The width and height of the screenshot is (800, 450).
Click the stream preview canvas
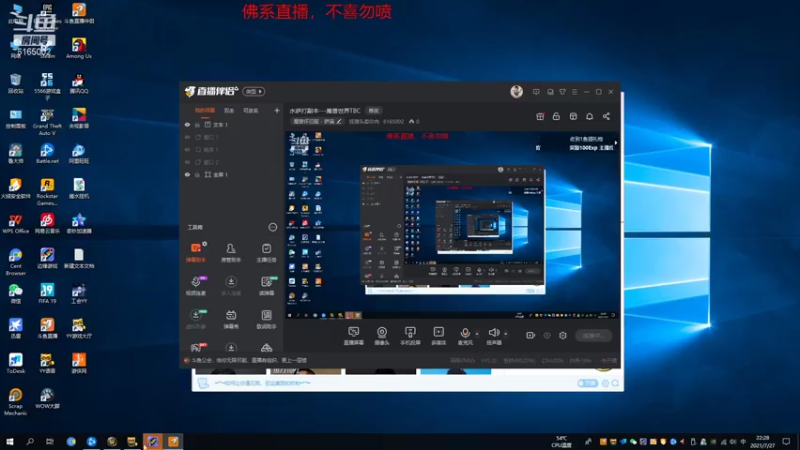point(452,225)
